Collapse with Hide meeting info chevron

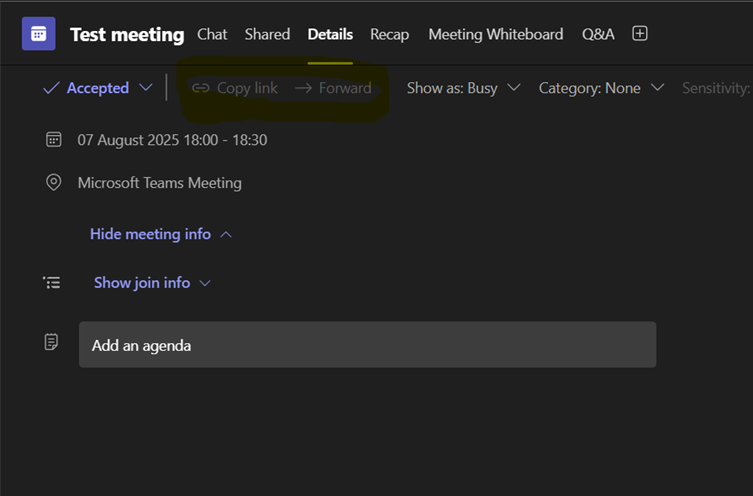pyautogui.click(x=226, y=235)
